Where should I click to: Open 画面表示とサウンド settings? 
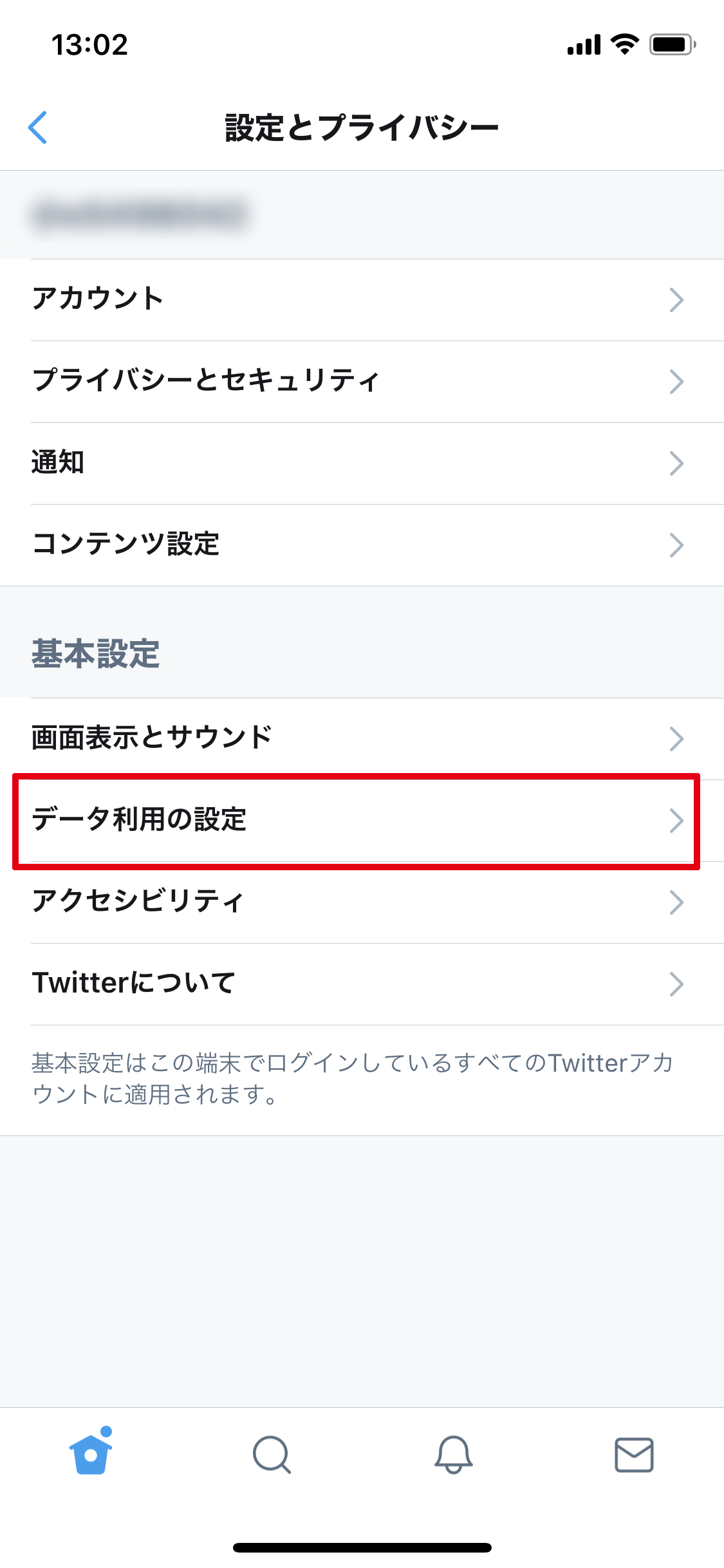(x=153, y=738)
